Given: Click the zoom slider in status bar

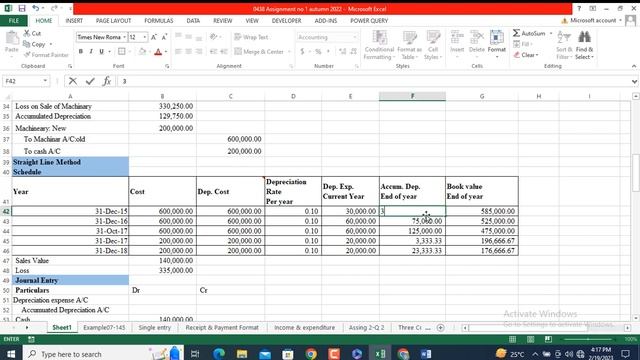Looking at the screenshot, I should pyautogui.click(x=588, y=339).
